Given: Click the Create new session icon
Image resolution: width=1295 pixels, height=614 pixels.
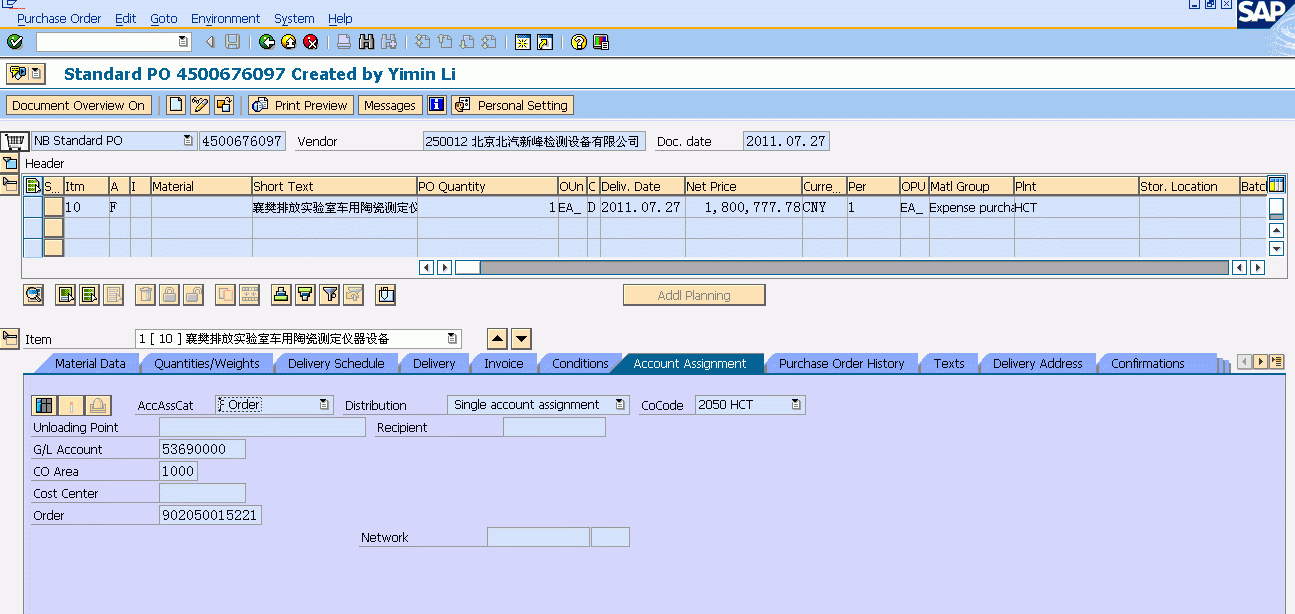Looking at the screenshot, I should (x=522, y=42).
